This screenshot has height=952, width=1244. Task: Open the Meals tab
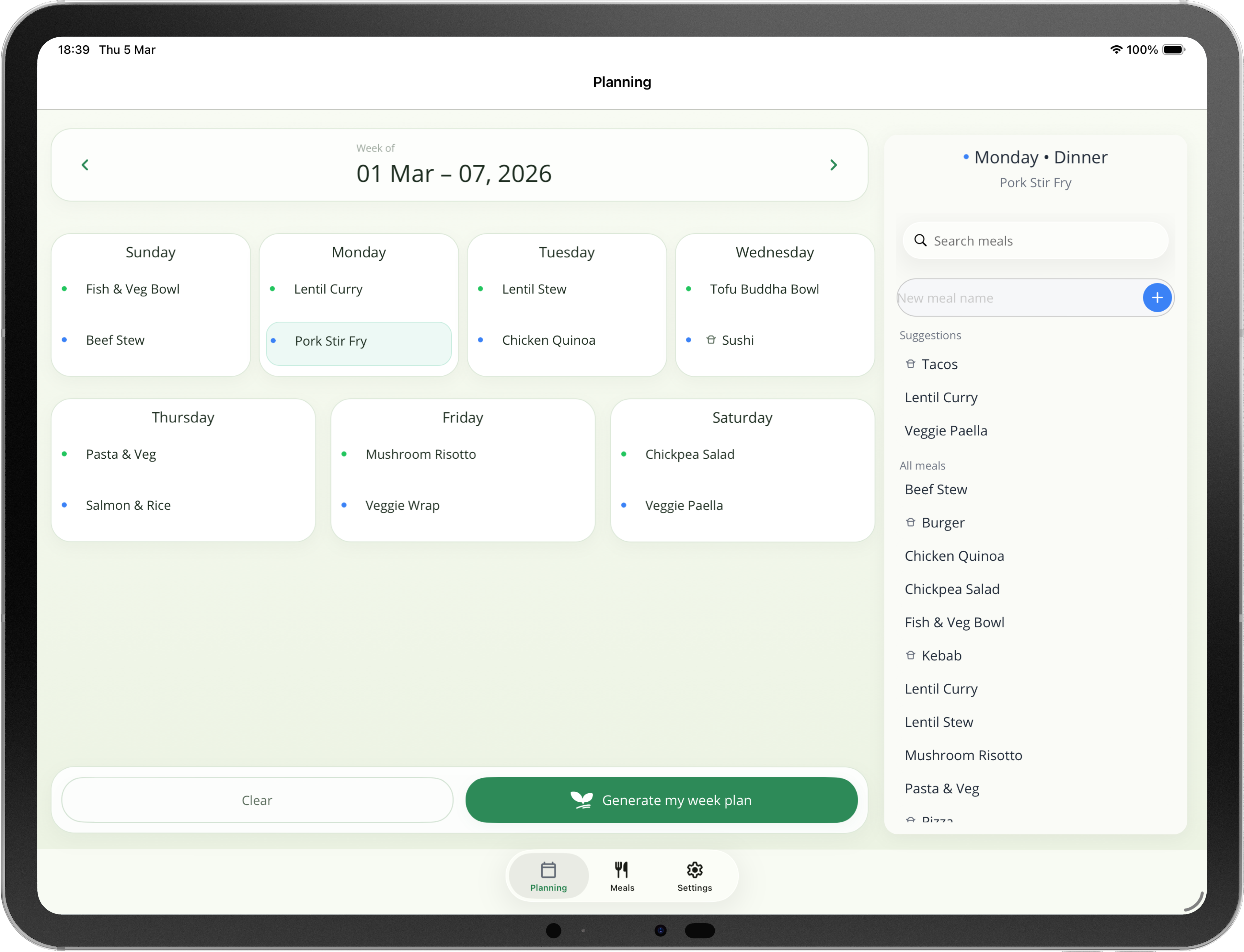pos(622,876)
